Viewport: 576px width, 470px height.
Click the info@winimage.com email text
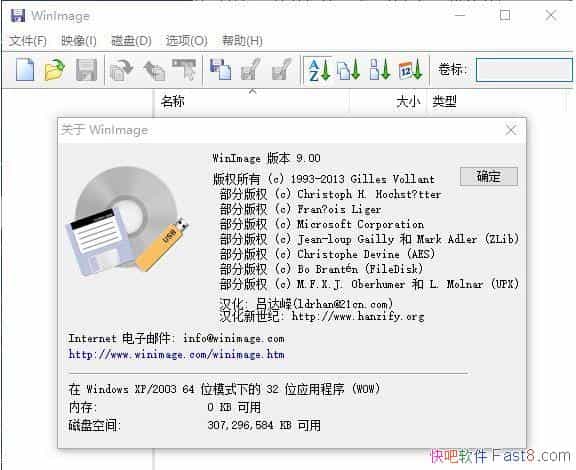pos(234,338)
